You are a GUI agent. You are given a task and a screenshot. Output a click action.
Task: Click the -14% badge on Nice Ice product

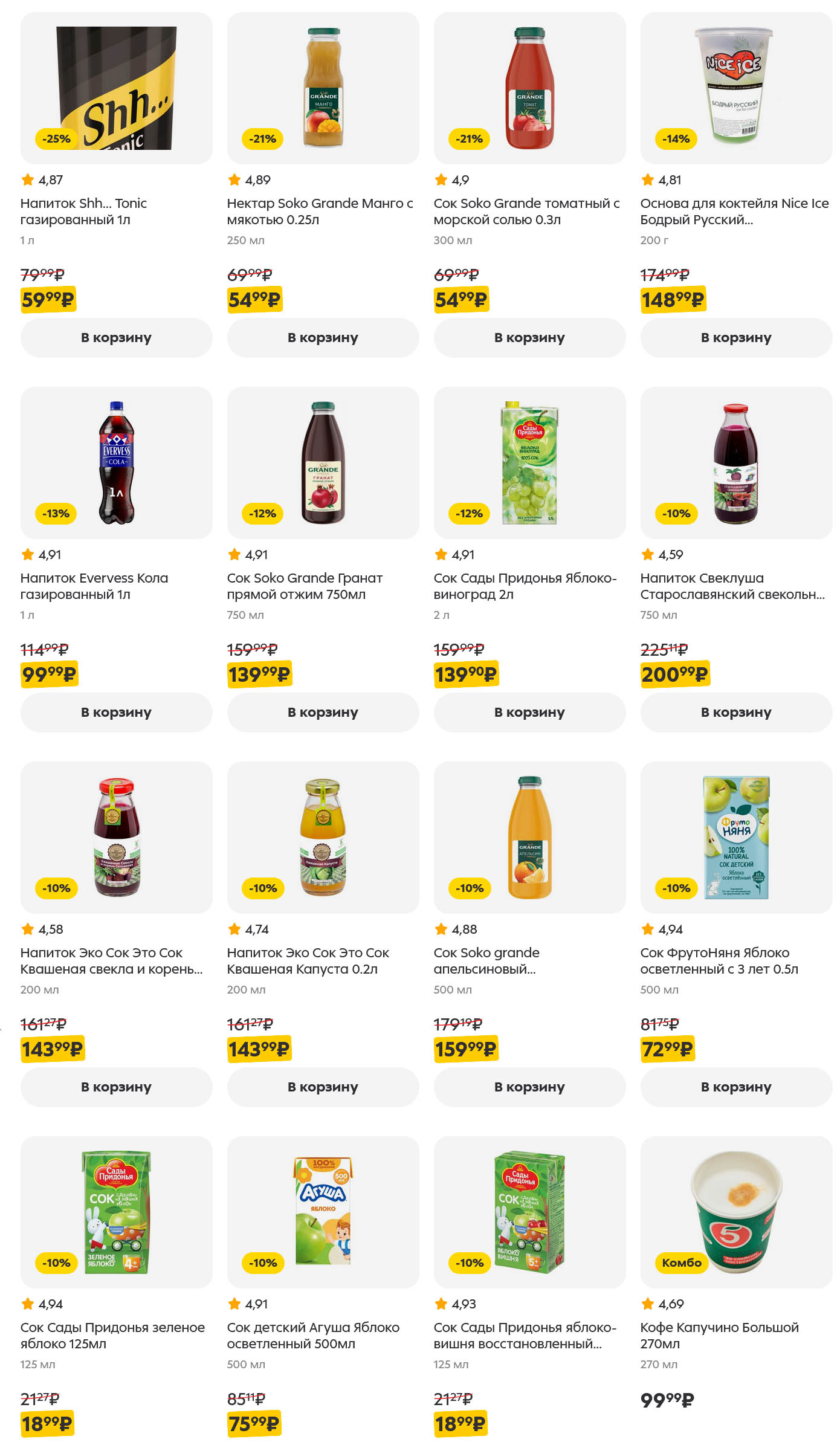point(676,139)
